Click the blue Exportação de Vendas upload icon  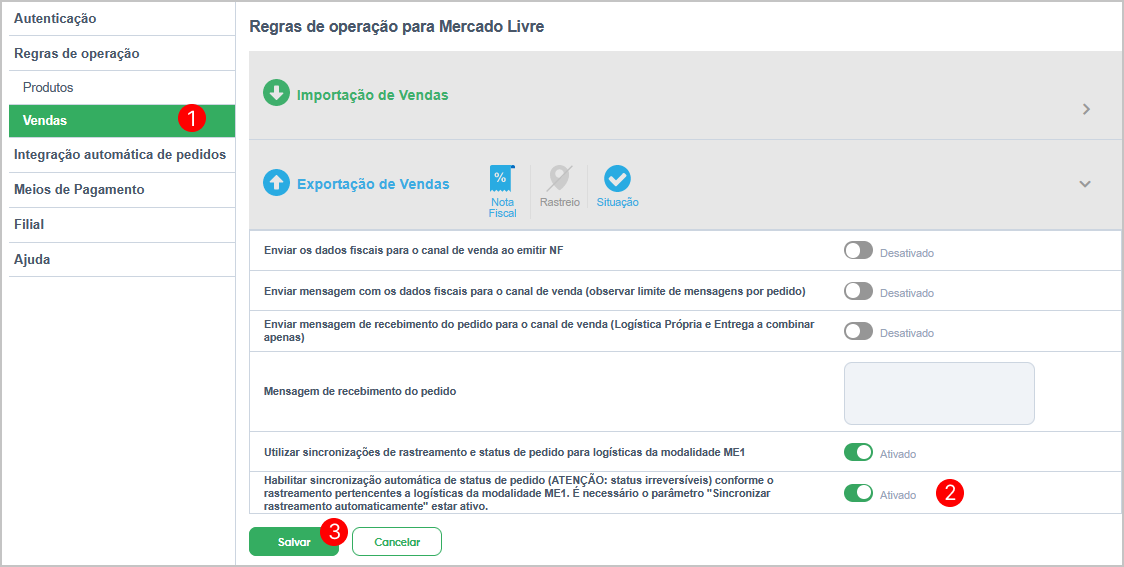pos(276,183)
